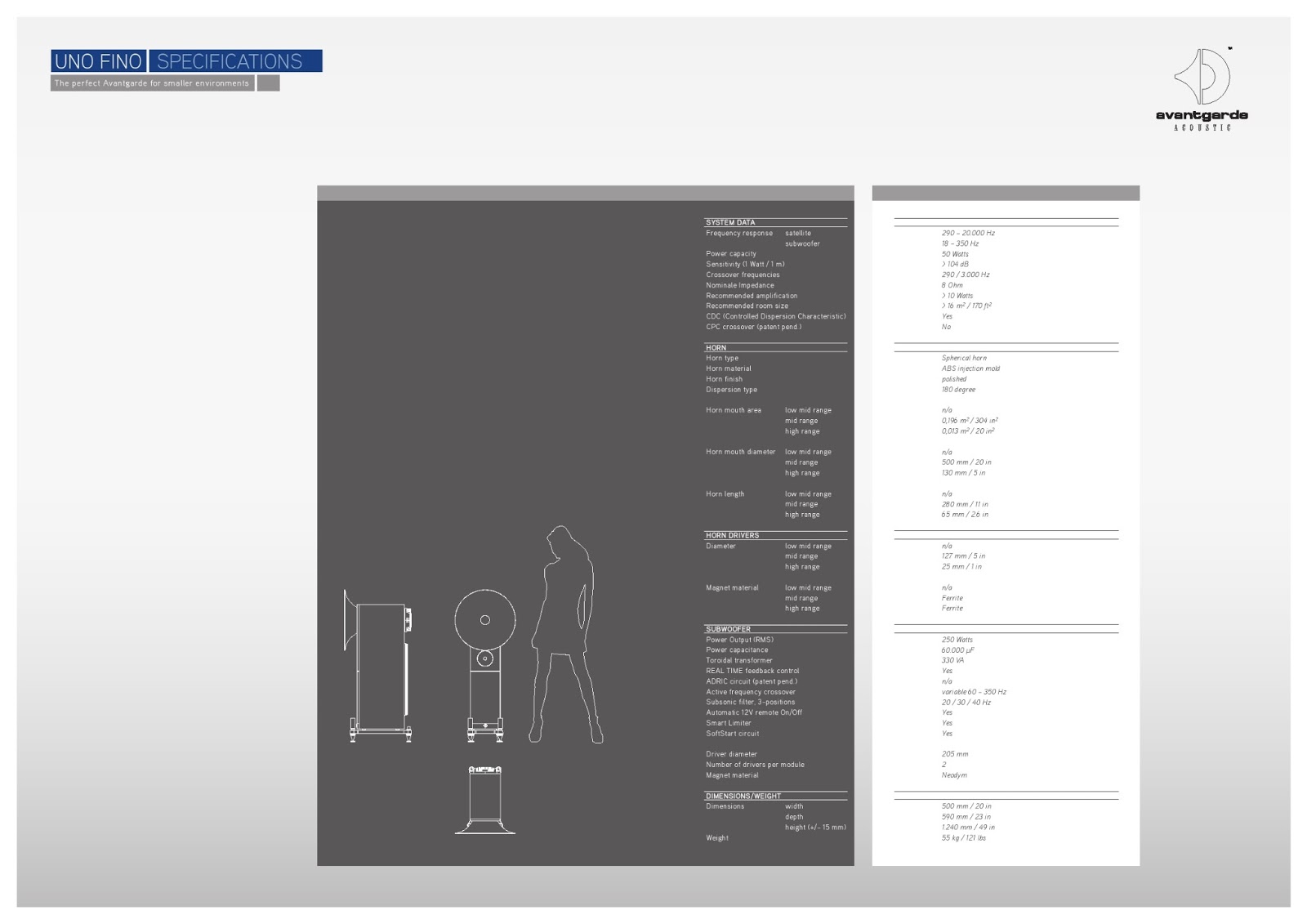Click the "No" value for CPC crossover
1307x924 pixels.
pyautogui.click(x=946, y=327)
